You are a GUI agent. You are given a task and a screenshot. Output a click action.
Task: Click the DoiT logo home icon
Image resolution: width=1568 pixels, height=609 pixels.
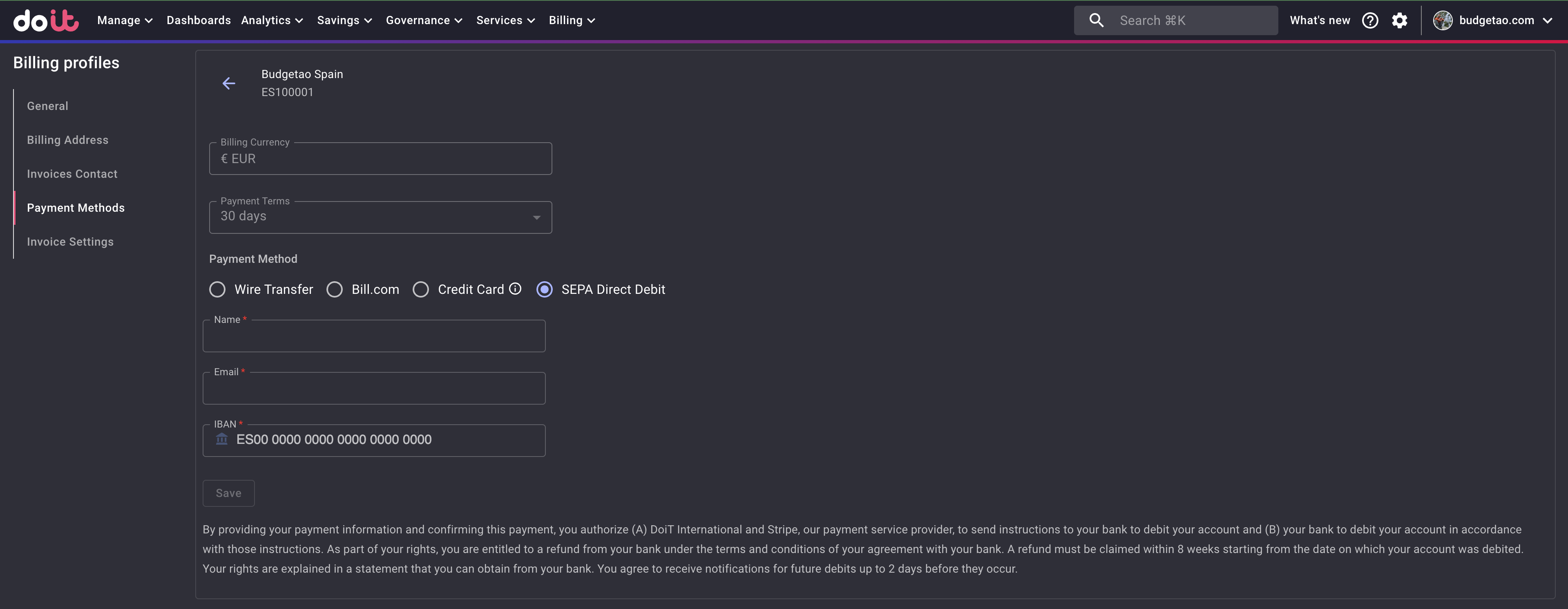click(46, 20)
